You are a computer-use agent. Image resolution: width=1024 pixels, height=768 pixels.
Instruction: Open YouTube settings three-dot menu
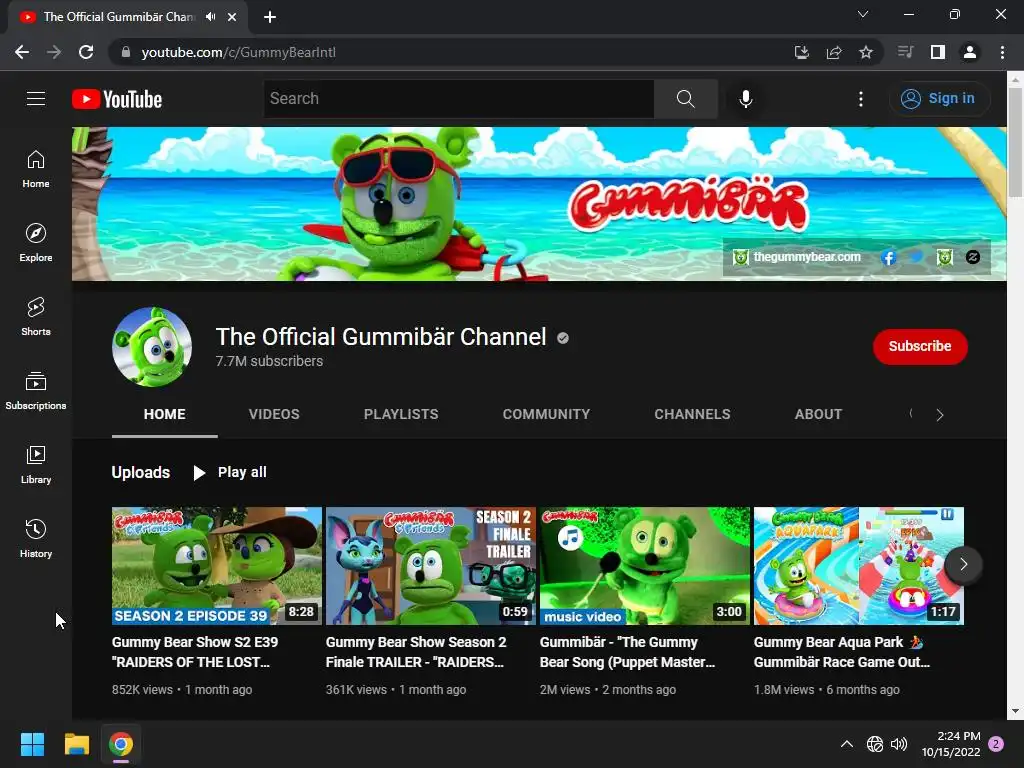[861, 99]
